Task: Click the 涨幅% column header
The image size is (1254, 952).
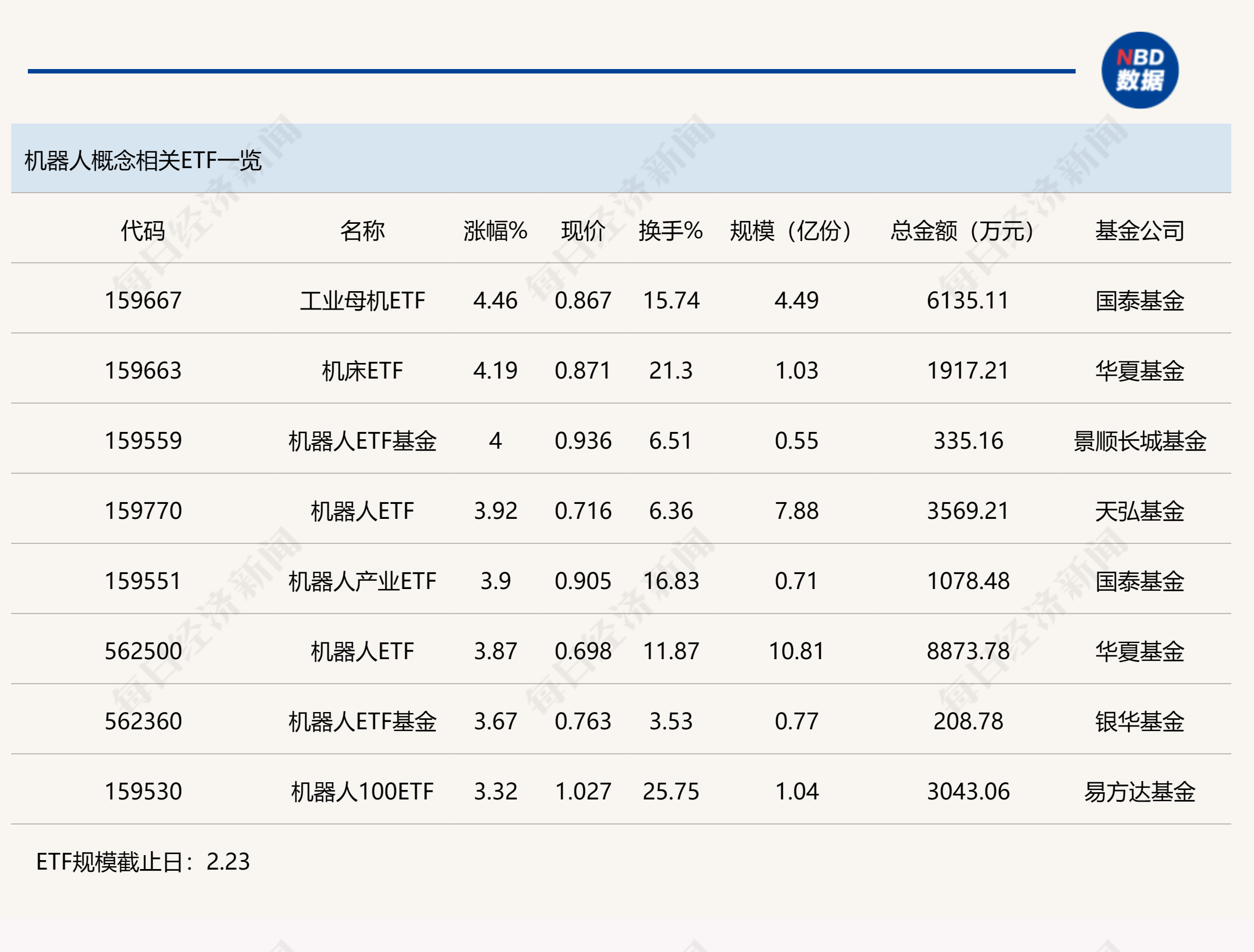Action: [495, 230]
